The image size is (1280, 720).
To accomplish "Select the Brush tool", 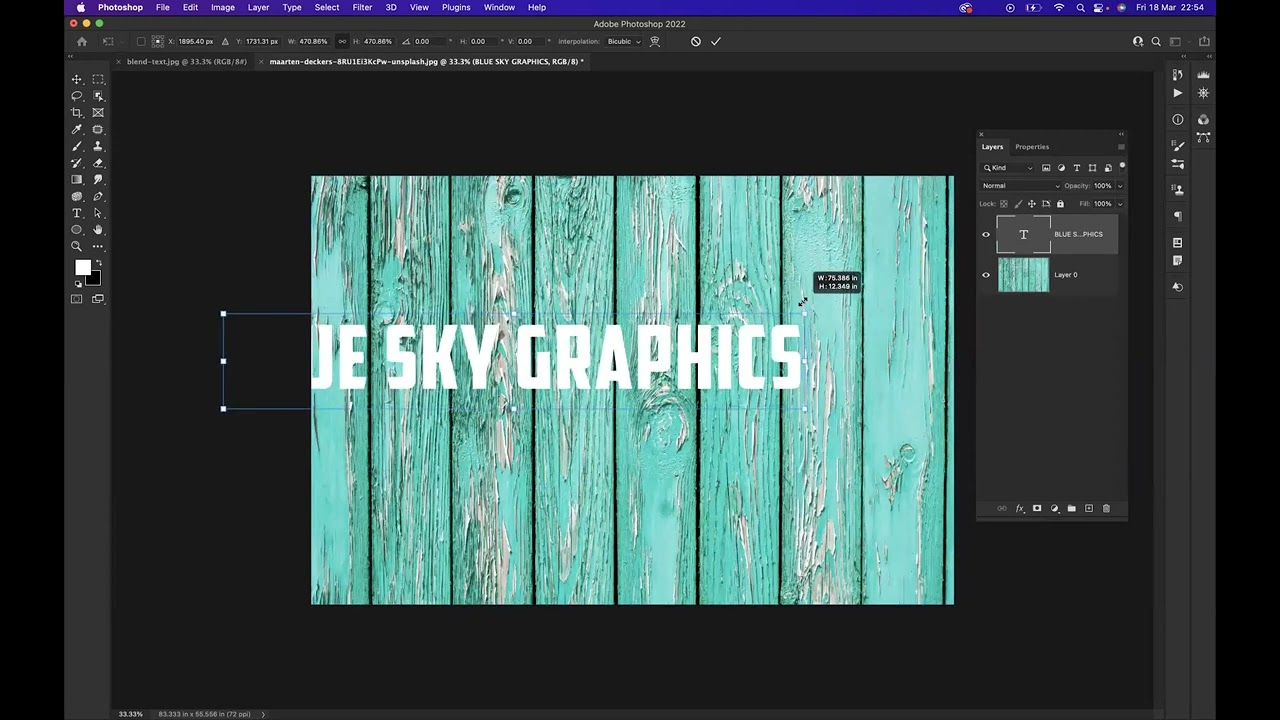I will 77,146.
